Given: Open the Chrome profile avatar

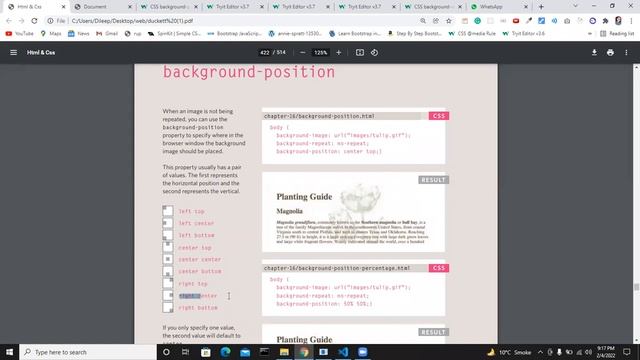Looking at the screenshot, I should [618, 21].
